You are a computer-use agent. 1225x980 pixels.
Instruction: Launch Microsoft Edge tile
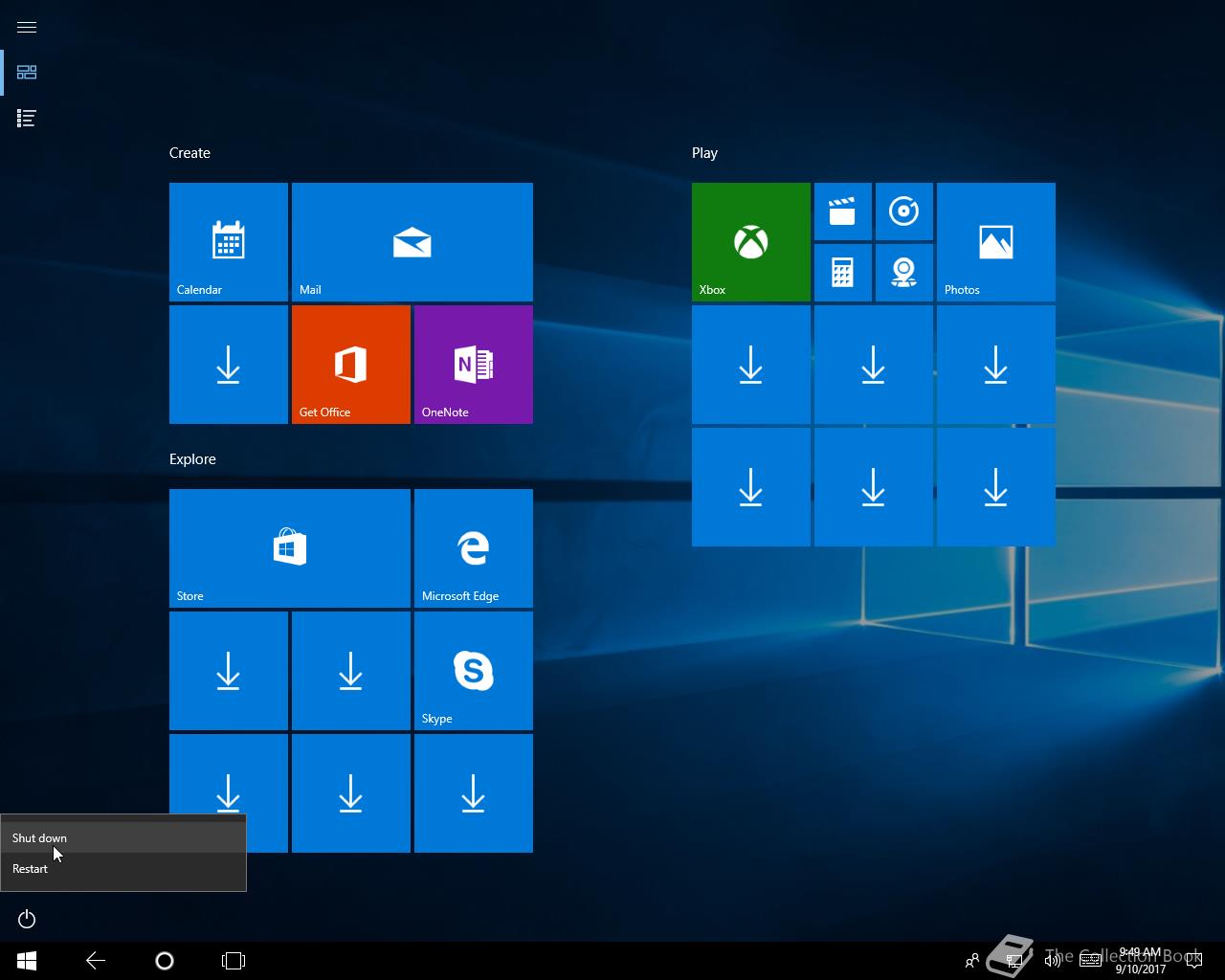point(474,548)
